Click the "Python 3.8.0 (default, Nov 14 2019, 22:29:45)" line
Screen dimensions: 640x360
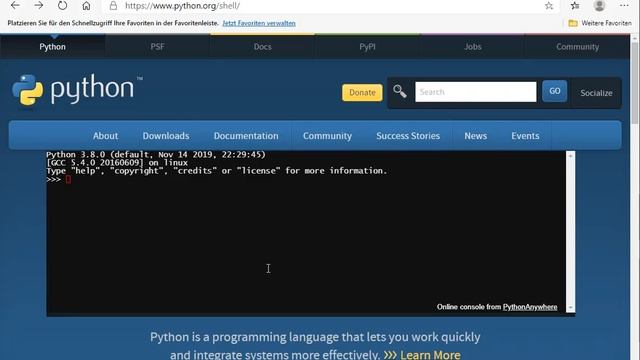156,155
